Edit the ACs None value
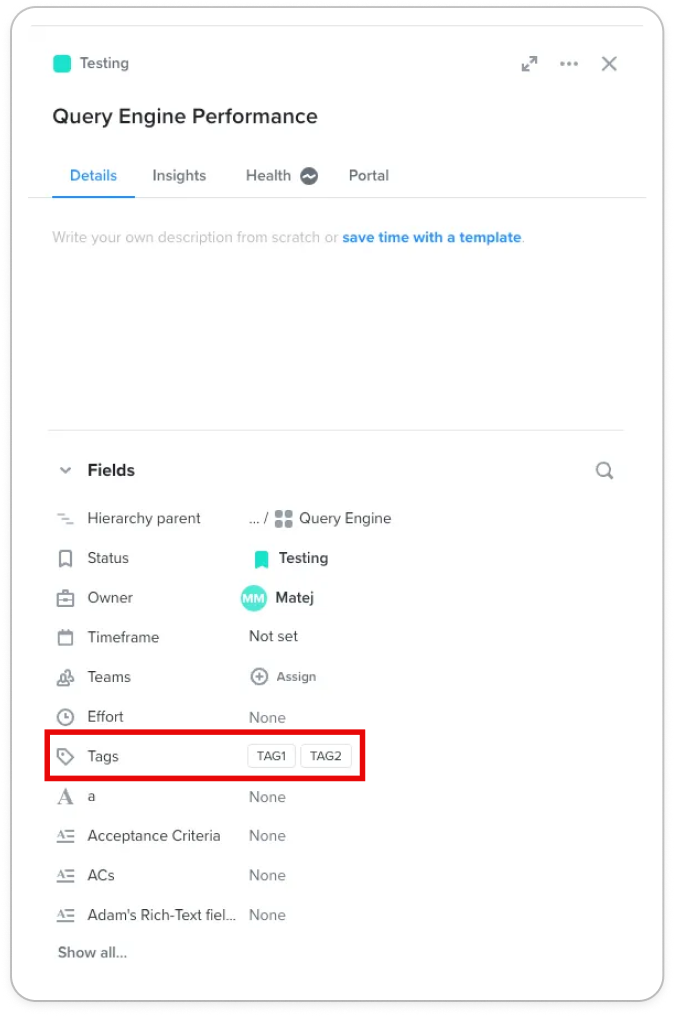Screen dimensions: 675x1016 pyautogui.click(x=267, y=875)
